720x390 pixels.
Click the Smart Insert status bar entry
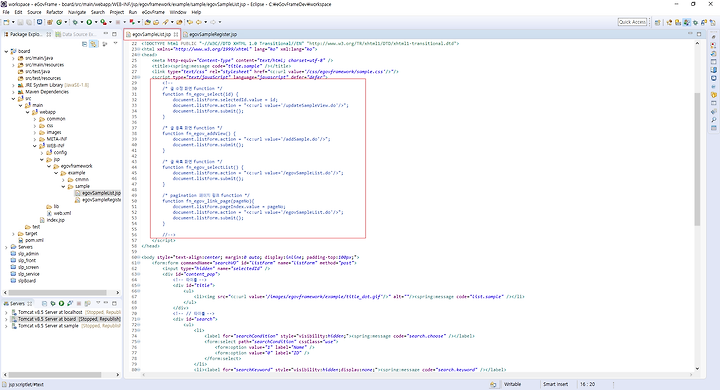(555, 384)
